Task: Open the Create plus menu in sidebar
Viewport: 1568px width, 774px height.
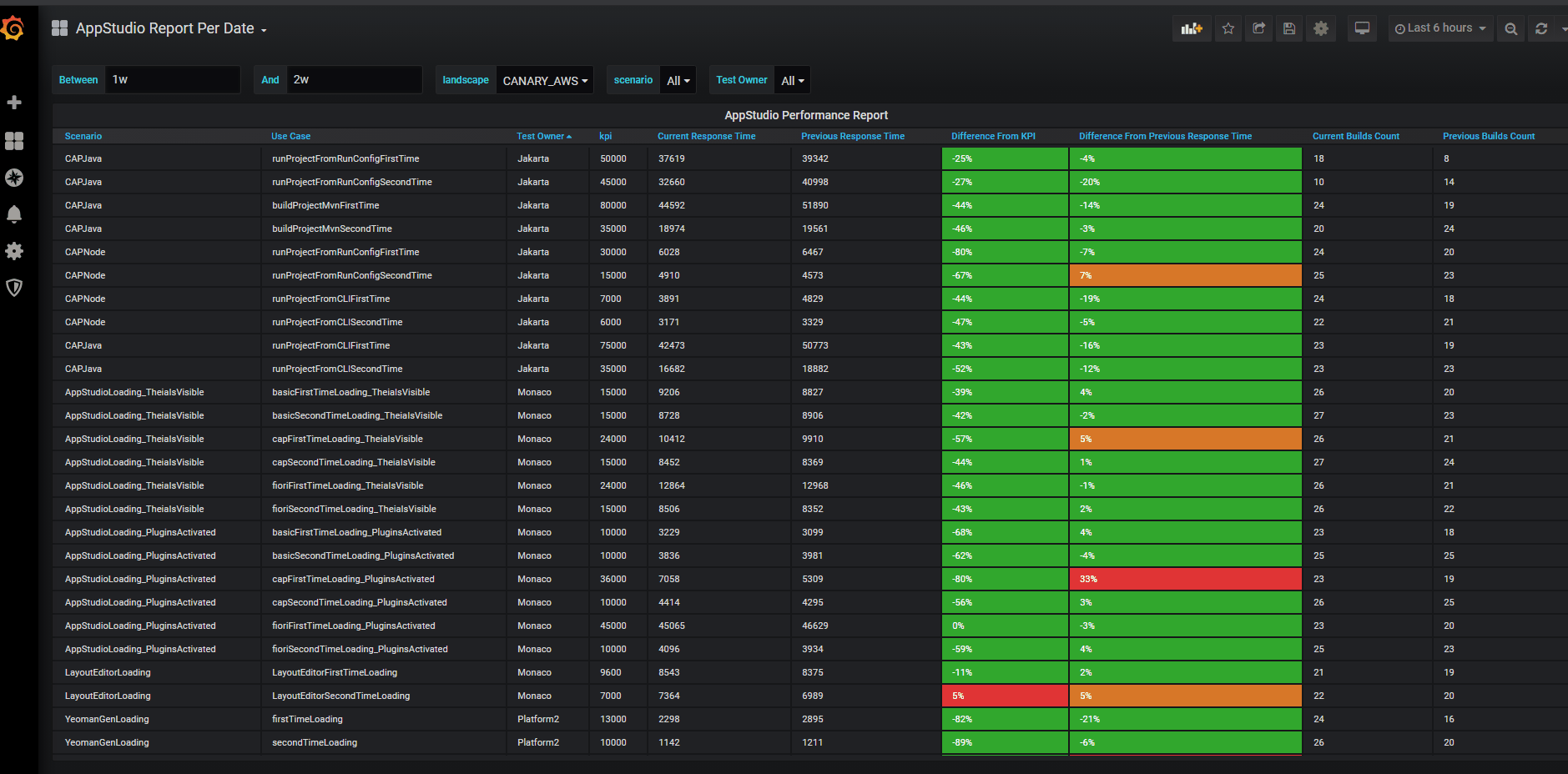Action: click(x=14, y=103)
